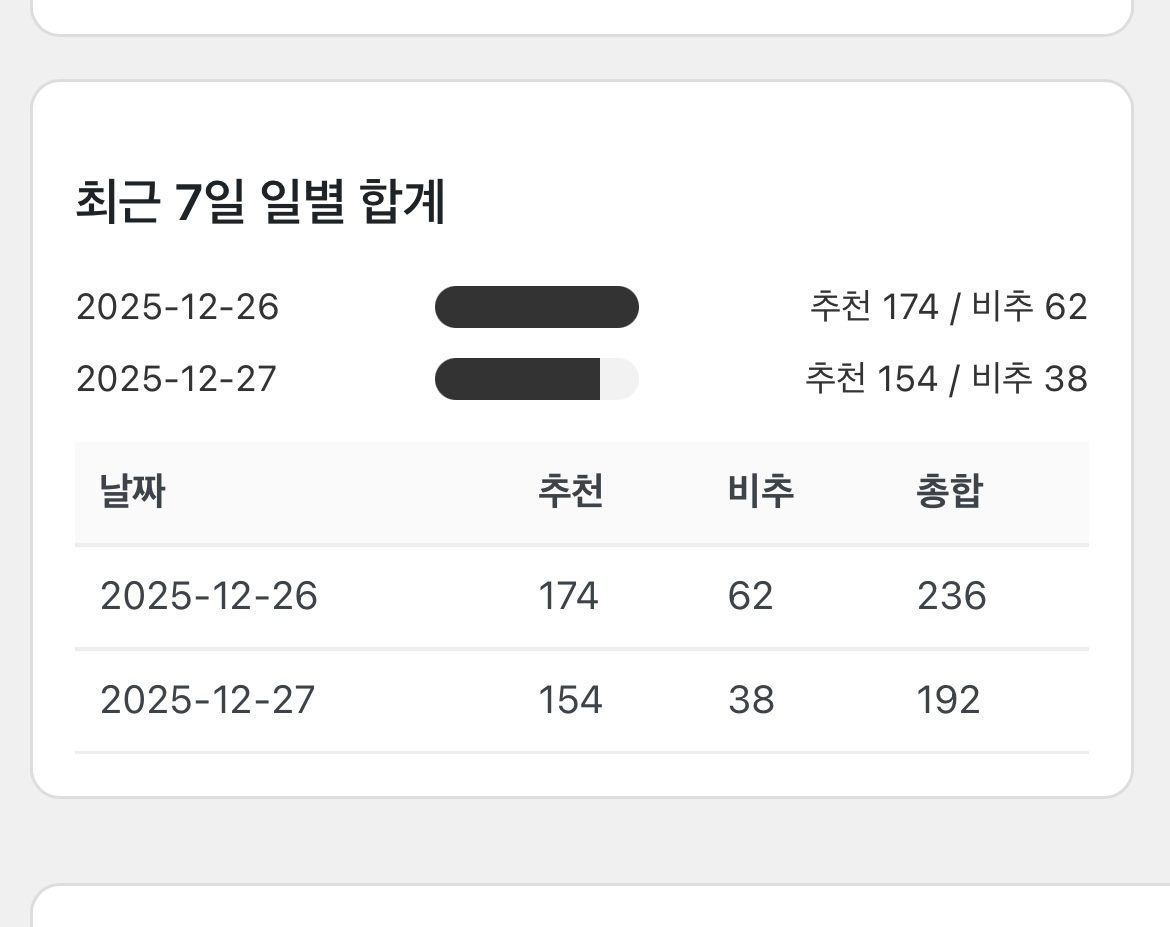This screenshot has width=1170, height=927.
Task: Click the 154 cell in the table
Action: click(x=570, y=700)
